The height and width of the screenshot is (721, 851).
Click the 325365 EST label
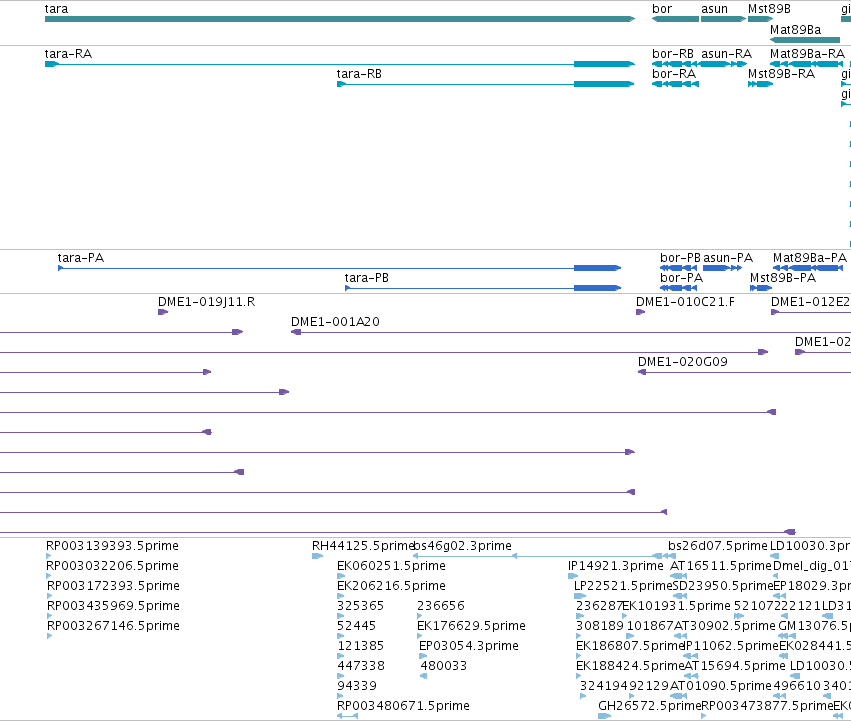coord(360,606)
